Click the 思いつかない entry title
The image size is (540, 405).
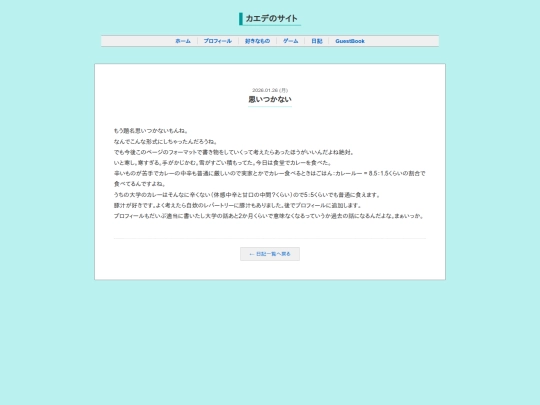pos(270,99)
